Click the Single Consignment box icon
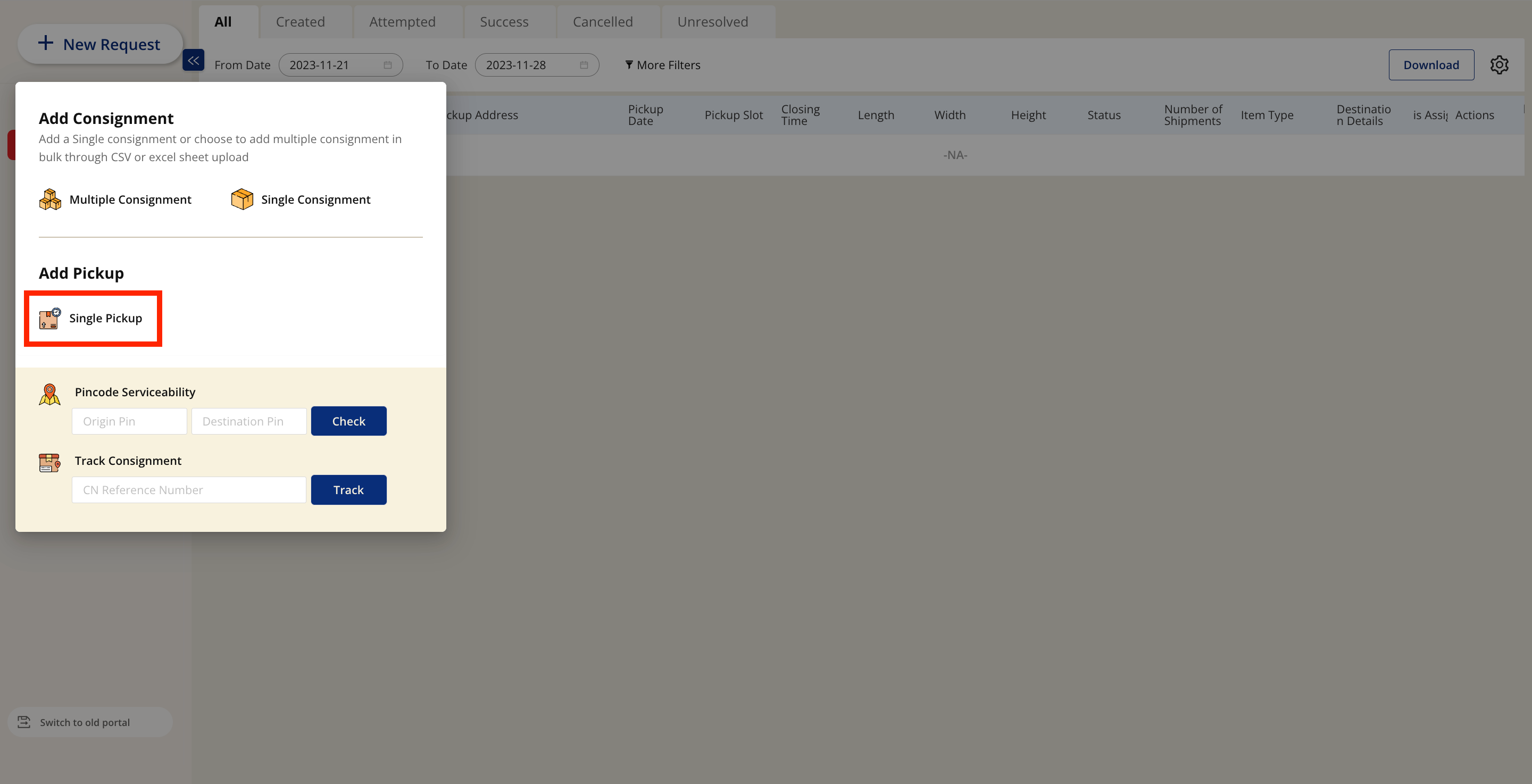This screenshot has height=784, width=1532. click(242, 199)
